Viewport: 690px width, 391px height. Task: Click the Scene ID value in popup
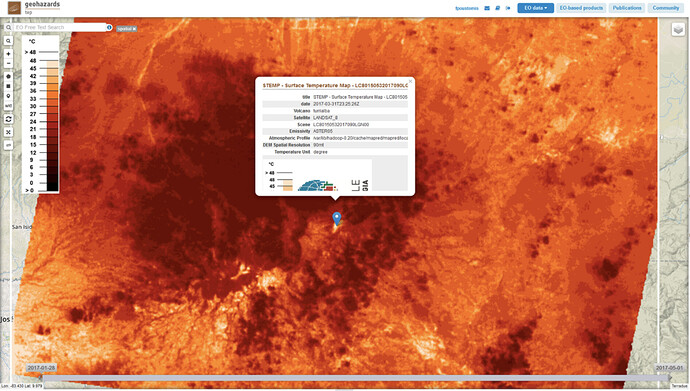[x=341, y=124]
